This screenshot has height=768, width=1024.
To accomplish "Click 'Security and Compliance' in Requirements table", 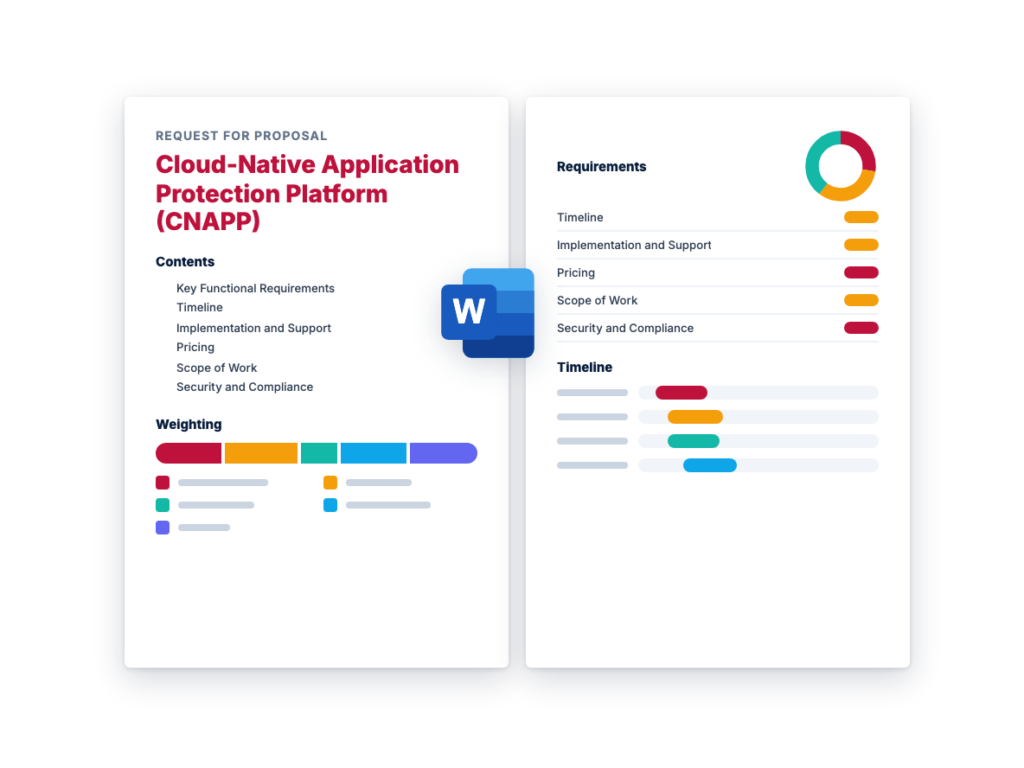I will click(x=625, y=328).
